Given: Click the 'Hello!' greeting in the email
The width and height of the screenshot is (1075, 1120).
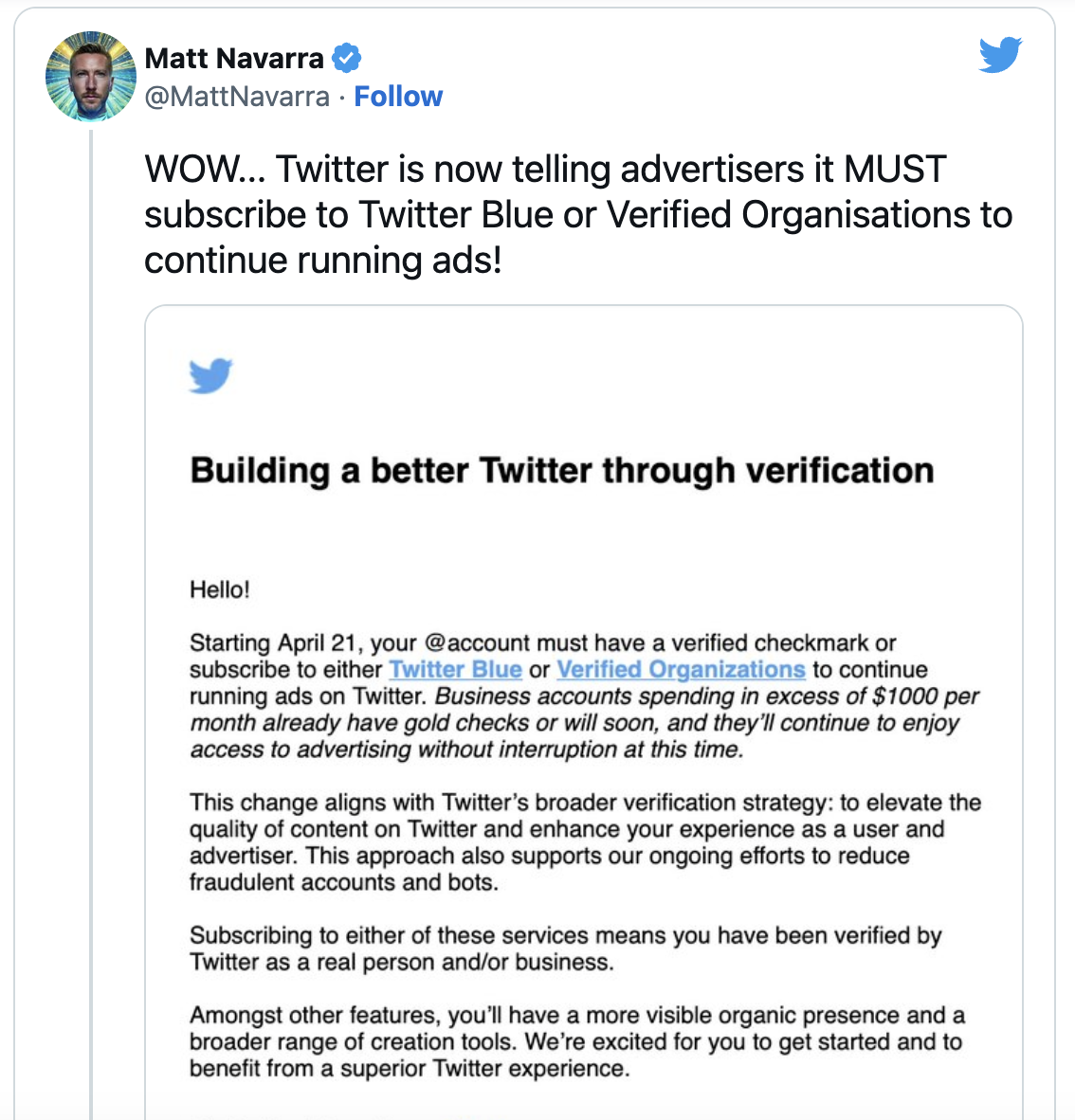Looking at the screenshot, I should pyautogui.click(x=220, y=589).
